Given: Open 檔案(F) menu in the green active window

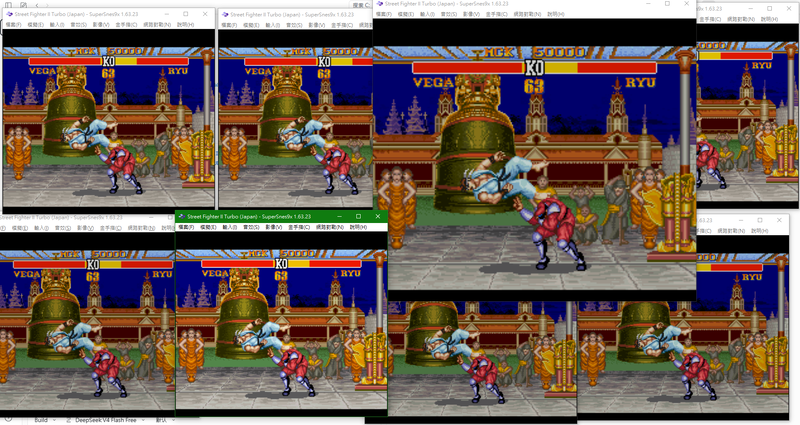Looking at the screenshot, I should (x=186, y=227).
